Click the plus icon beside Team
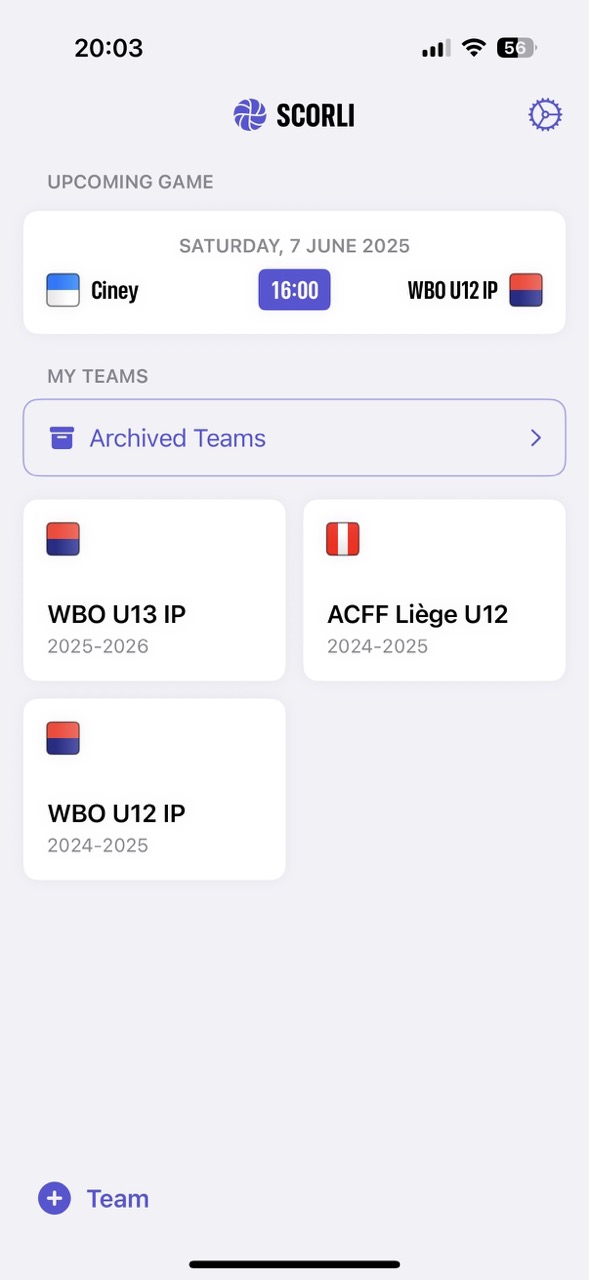This screenshot has width=589, height=1280. pos(53,1198)
